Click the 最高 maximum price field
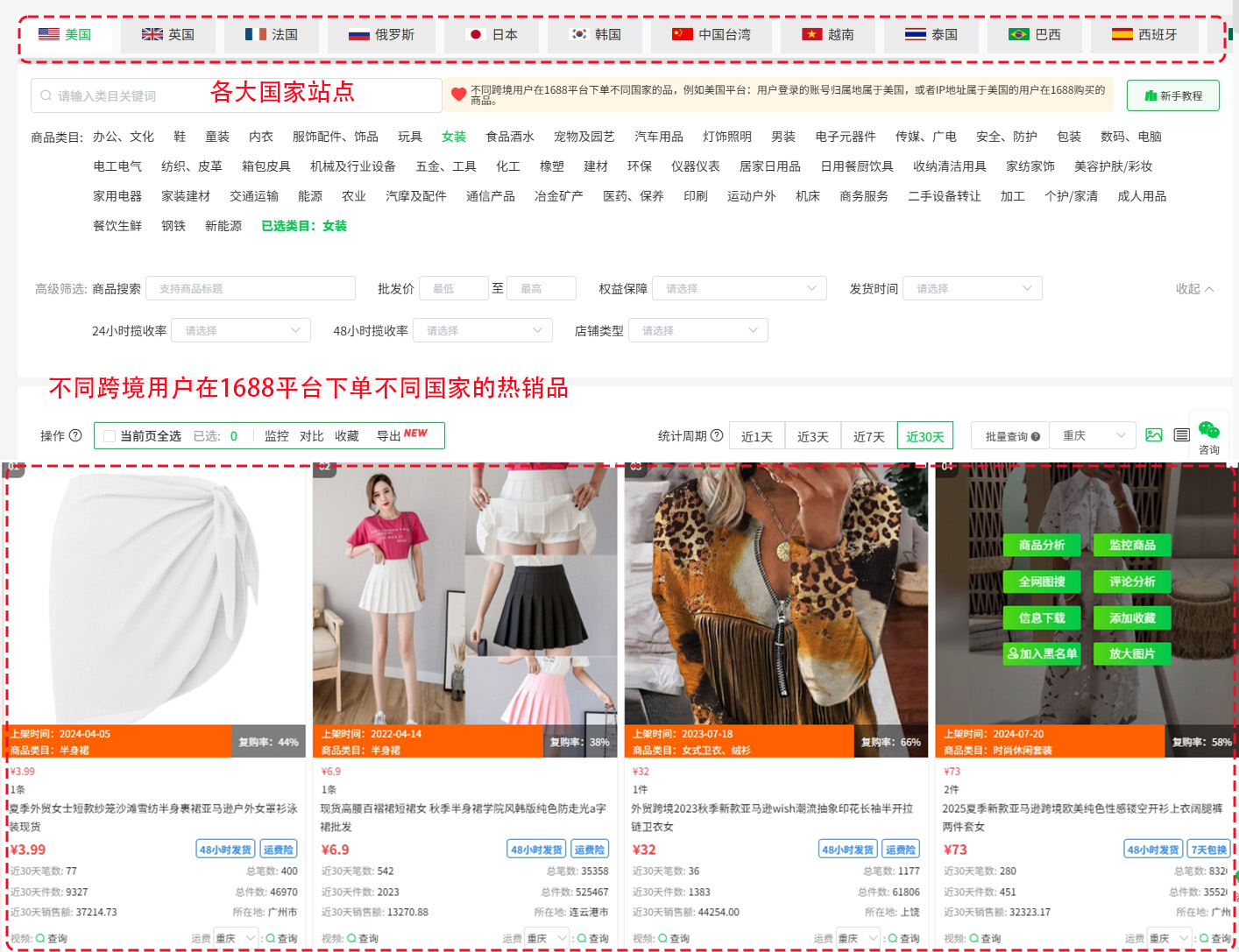Image resolution: width=1239 pixels, height=952 pixels. pos(542,288)
